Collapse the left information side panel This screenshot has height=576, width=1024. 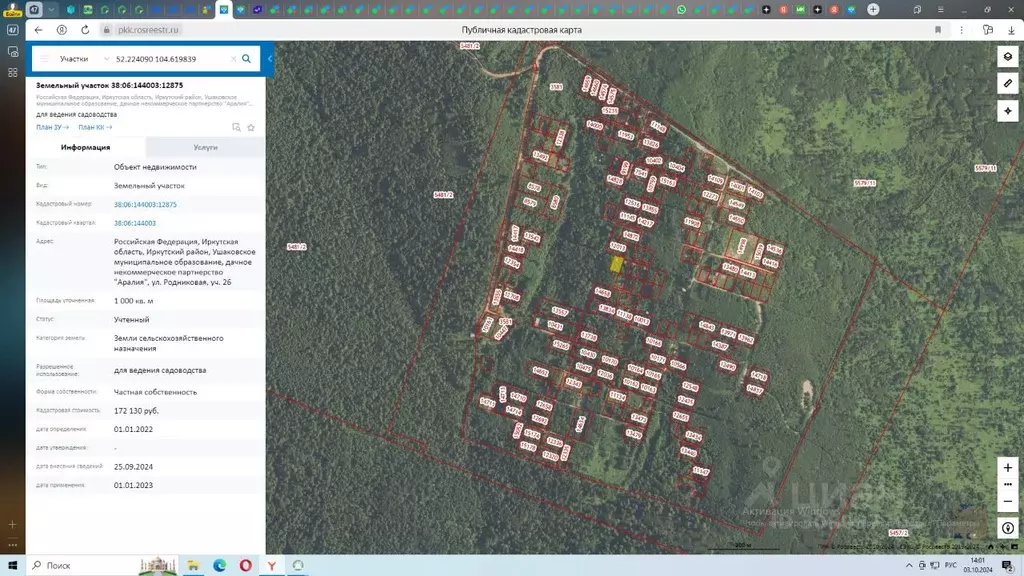[x=269, y=59]
